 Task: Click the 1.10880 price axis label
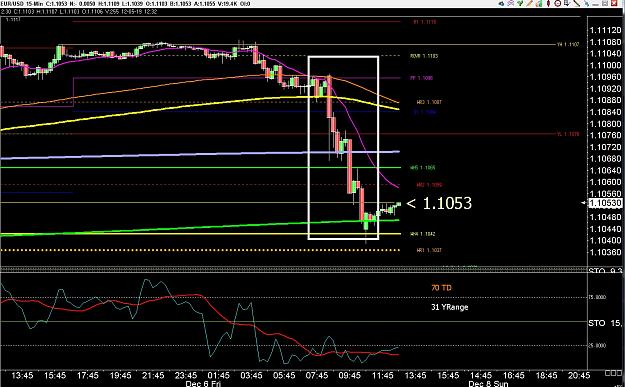pos(605,100)
